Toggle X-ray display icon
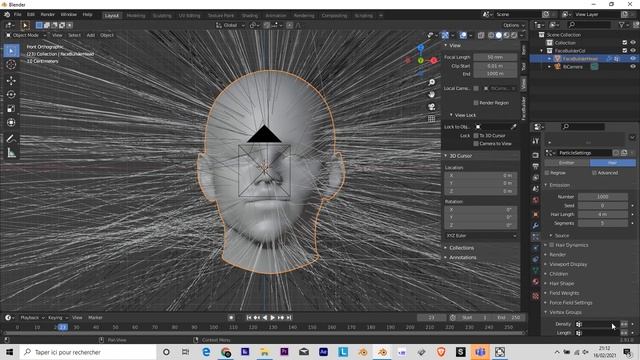 (x=481, y=36)
